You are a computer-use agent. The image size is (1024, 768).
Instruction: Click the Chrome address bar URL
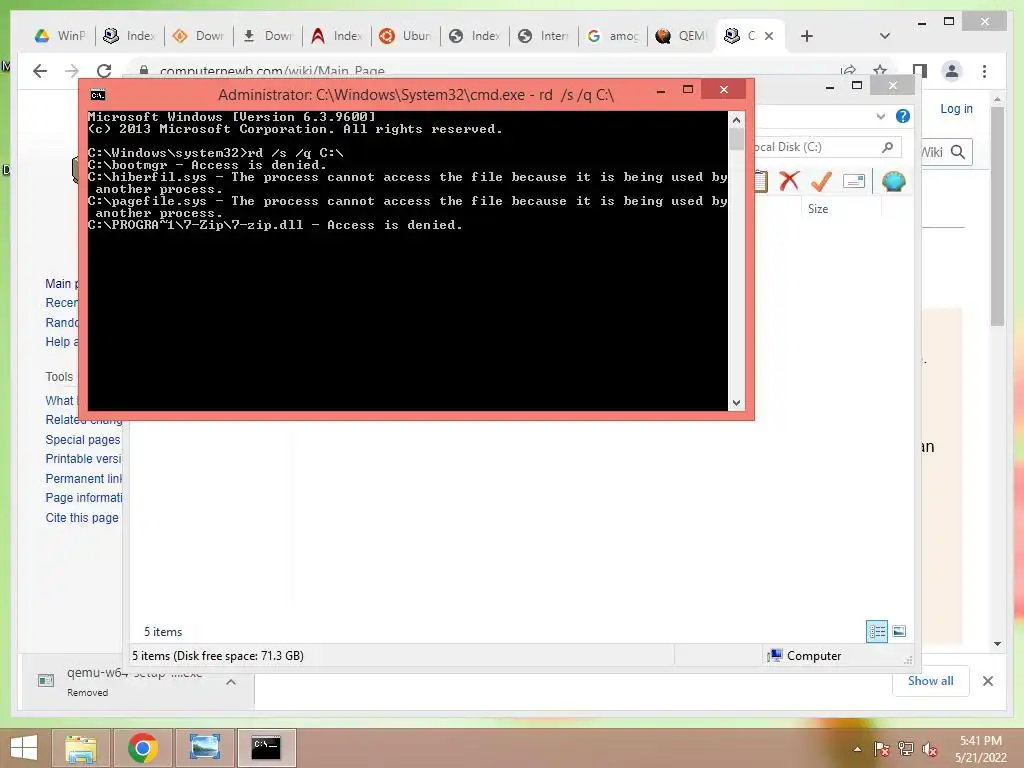272,71
